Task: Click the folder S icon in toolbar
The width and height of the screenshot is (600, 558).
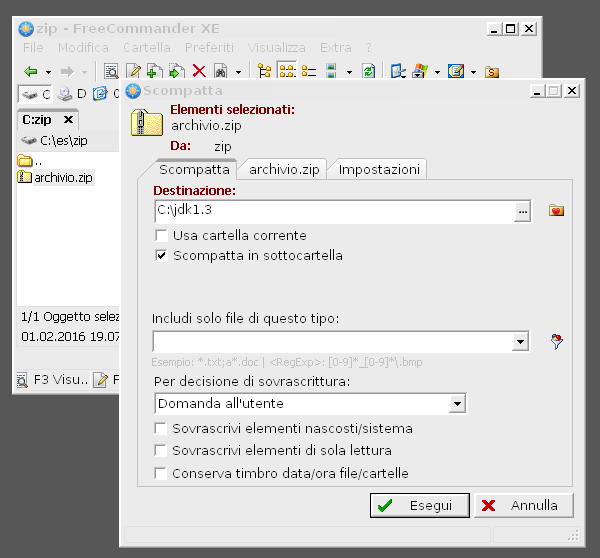Action: click(492, 72)
